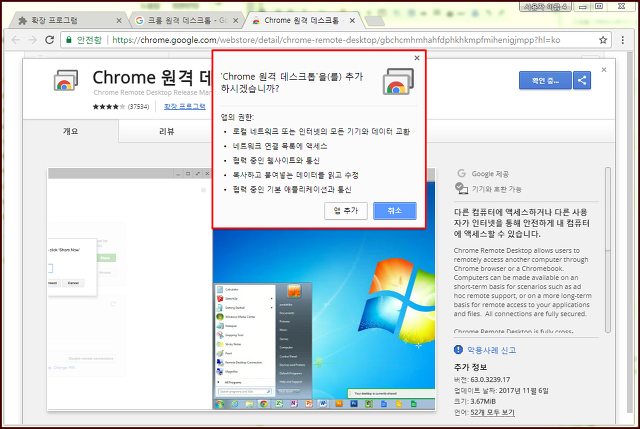Open a new tab button
The height and width of the screenshot is (429, 640).
coord(374,21)
